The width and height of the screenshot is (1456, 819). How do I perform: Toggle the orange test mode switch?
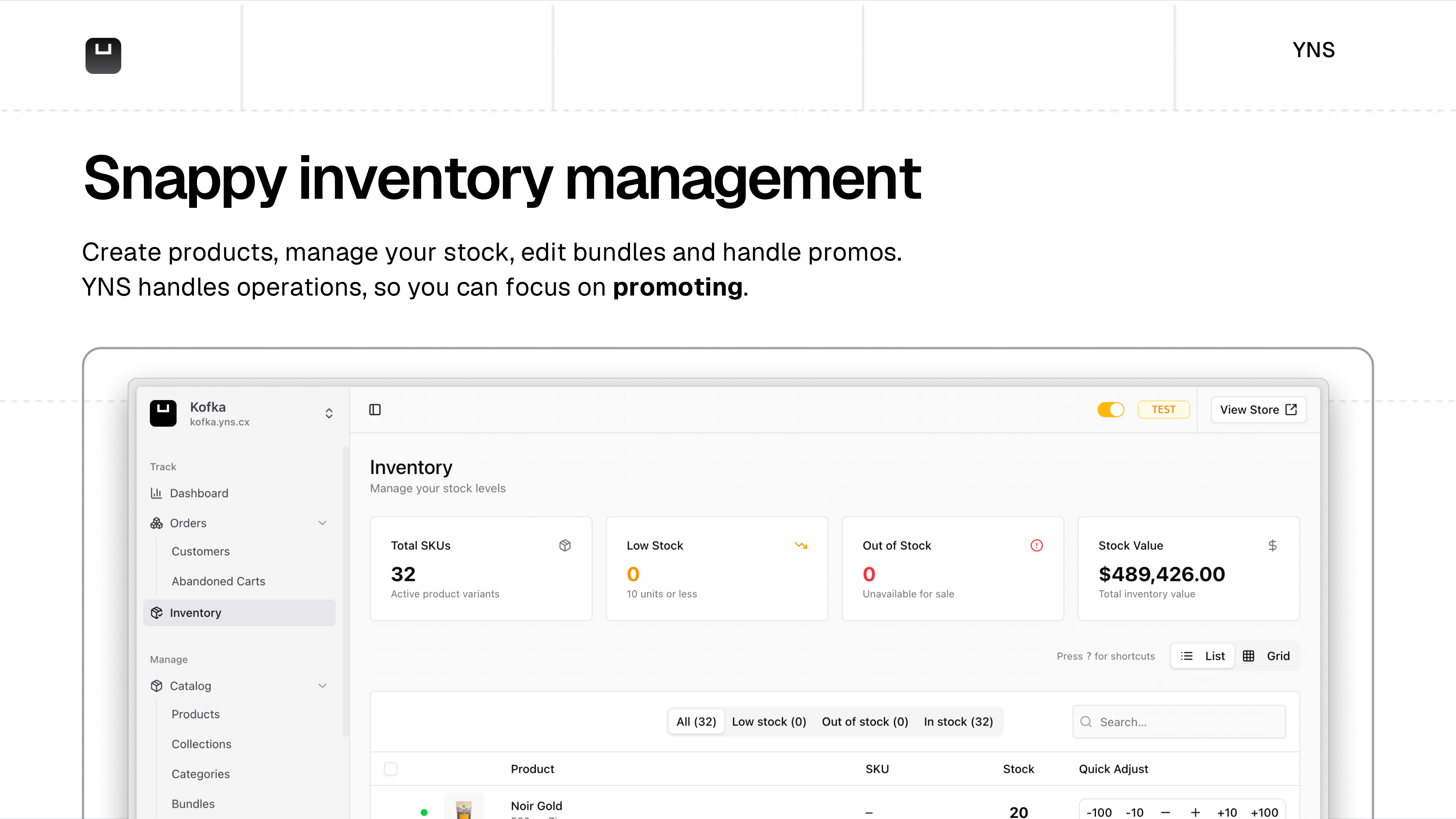(1110, 409)
